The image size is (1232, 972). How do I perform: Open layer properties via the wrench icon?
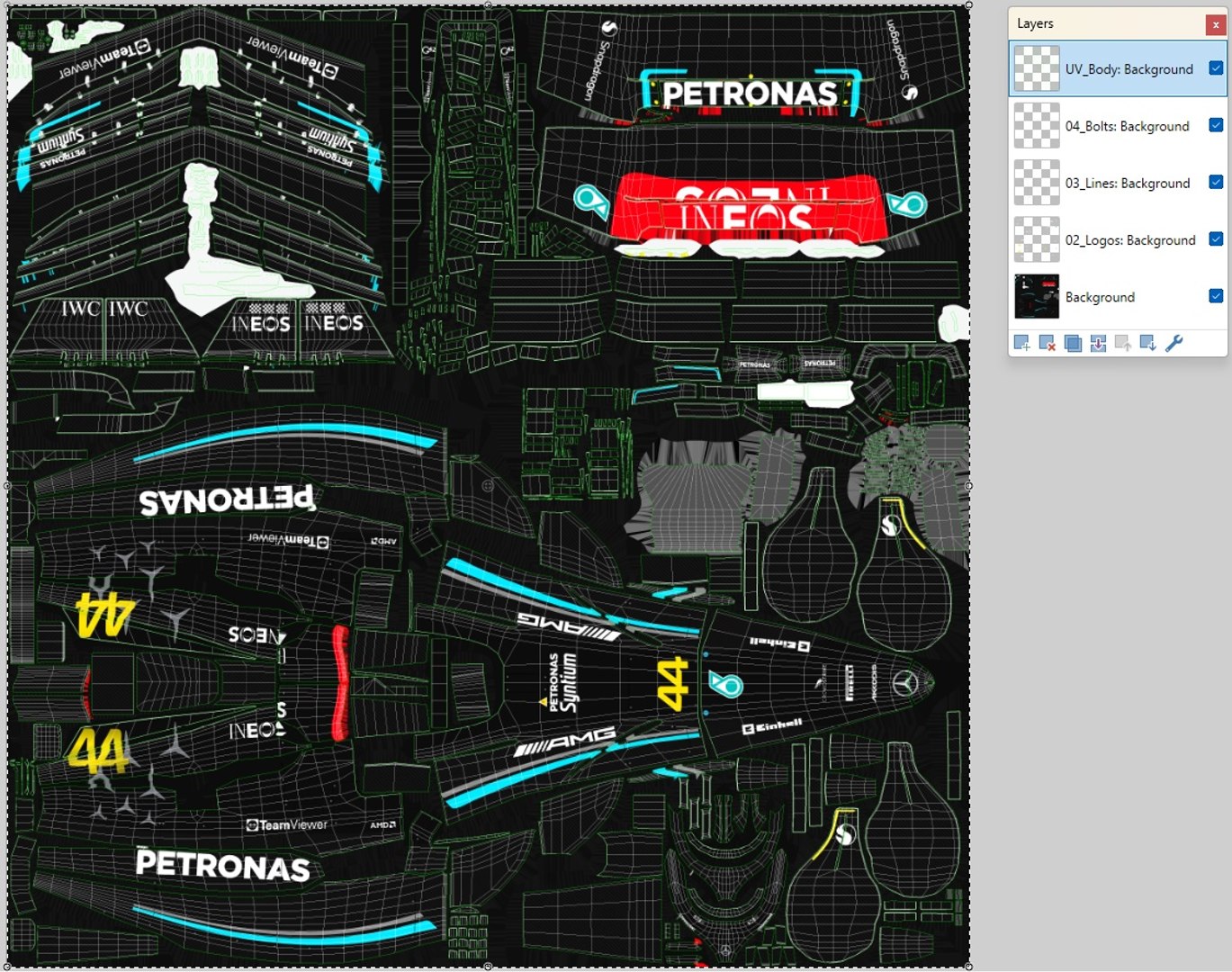[1174, 343]
